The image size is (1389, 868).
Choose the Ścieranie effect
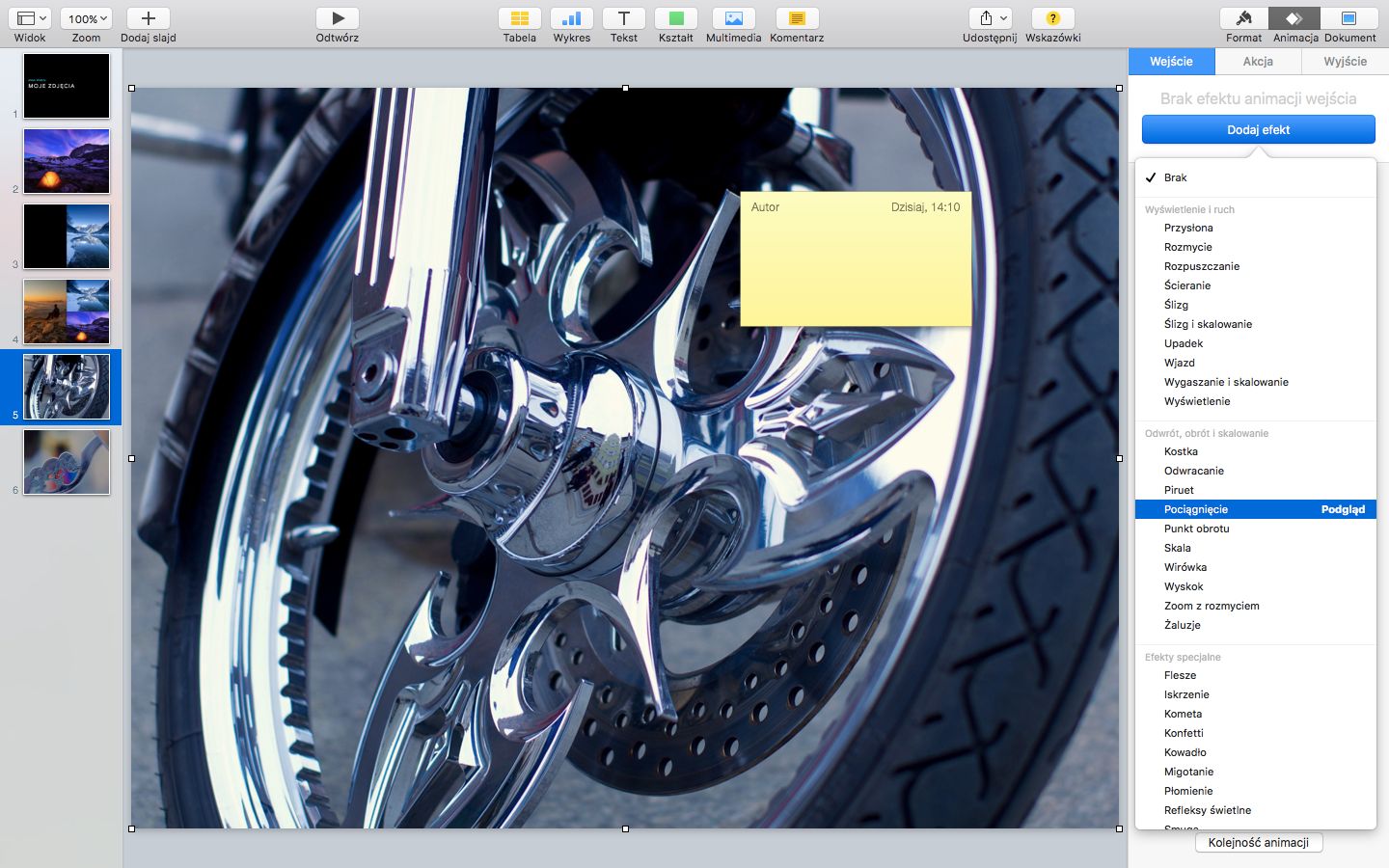[1256, 285]
